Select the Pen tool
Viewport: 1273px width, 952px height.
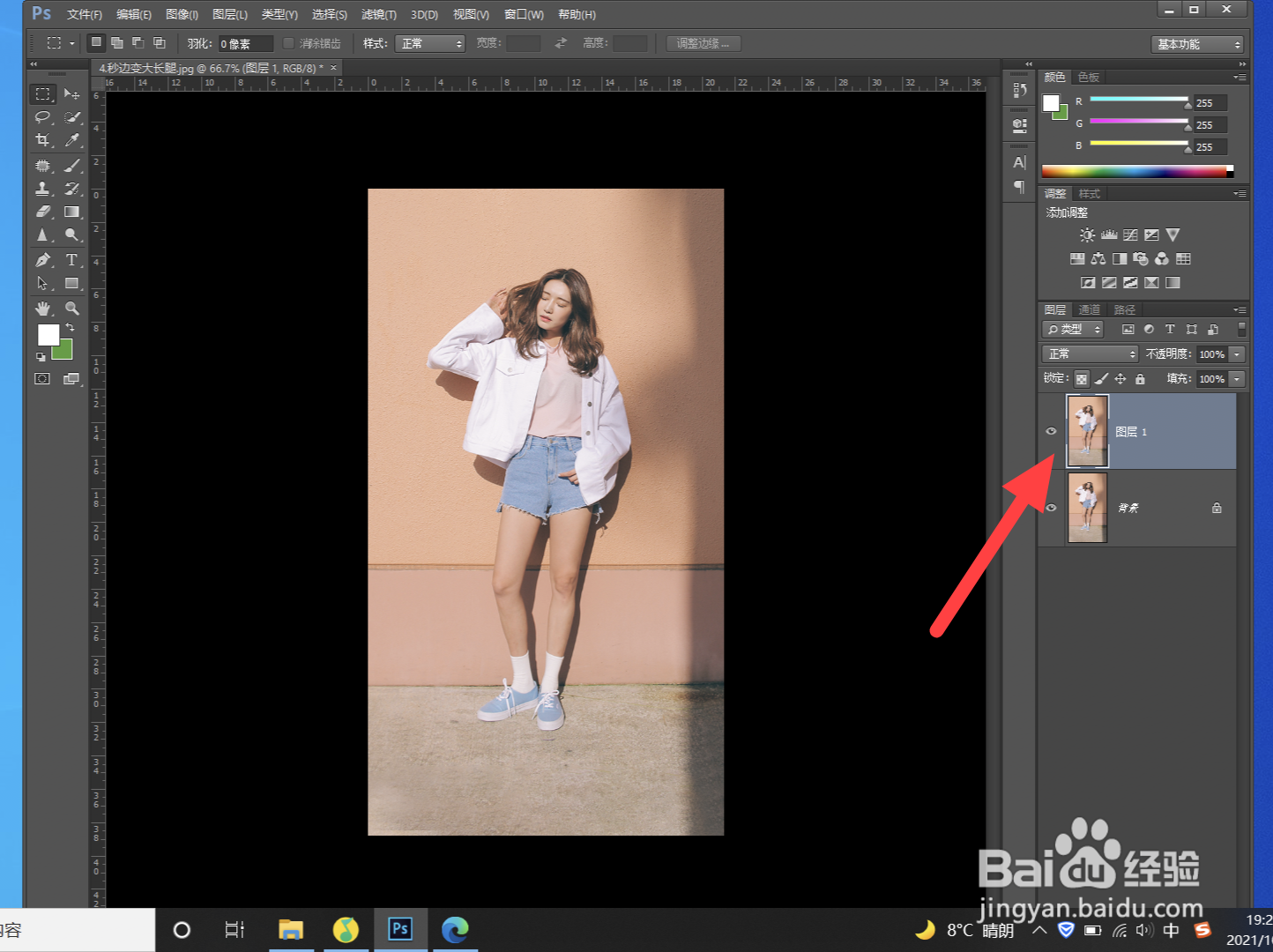click(42, 260)
